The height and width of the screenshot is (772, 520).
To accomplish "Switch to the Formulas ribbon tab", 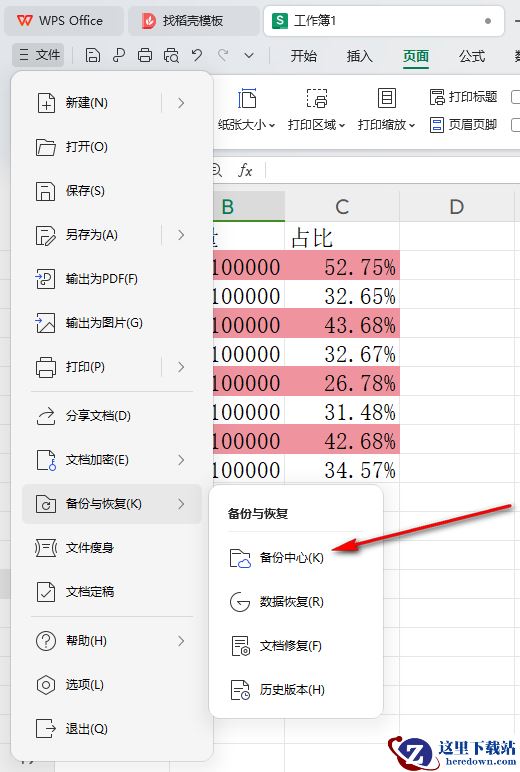I will tap(472, 56).
